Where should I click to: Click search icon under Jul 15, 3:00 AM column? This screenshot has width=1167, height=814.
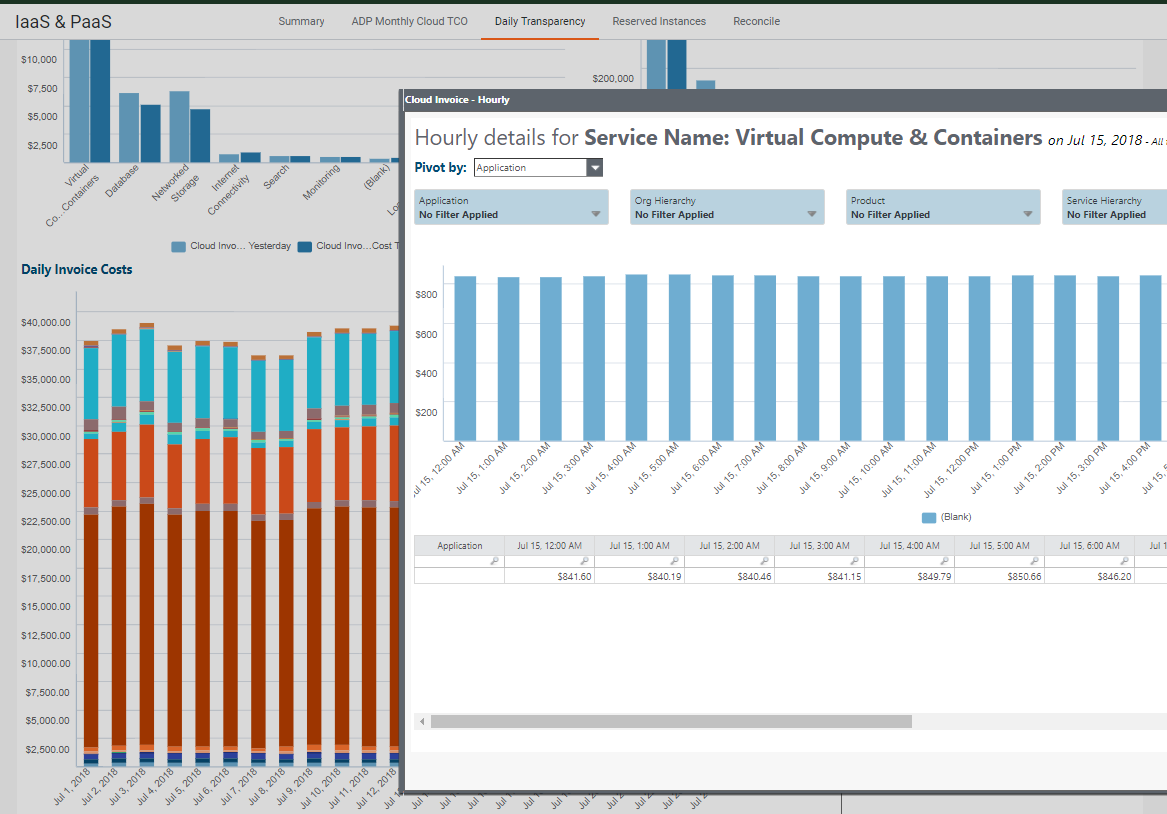[855, 562]
